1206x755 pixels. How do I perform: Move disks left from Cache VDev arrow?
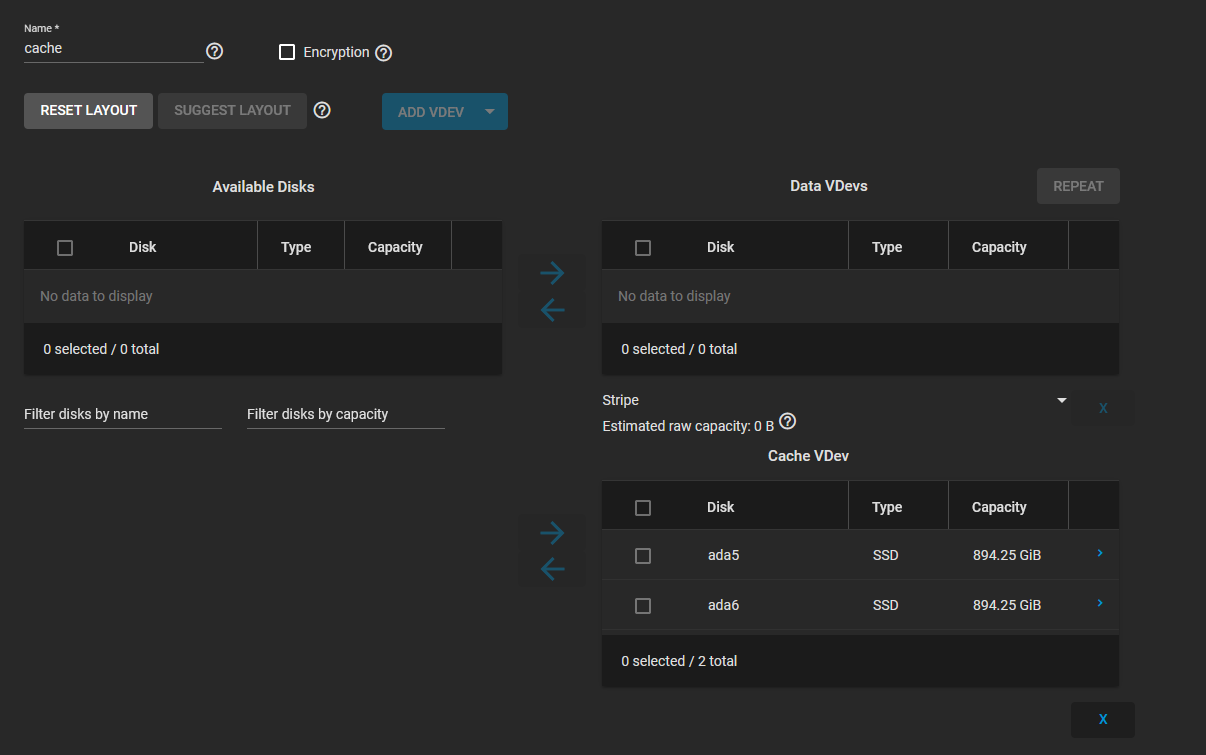tap(552, 569)
